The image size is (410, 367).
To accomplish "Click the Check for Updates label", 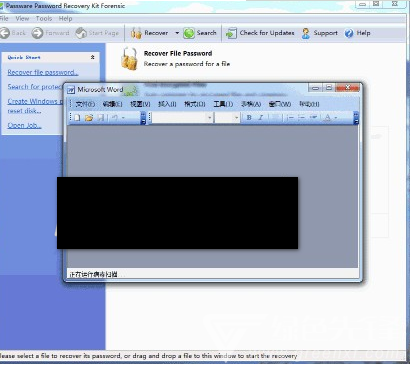I will pos(267,33).
